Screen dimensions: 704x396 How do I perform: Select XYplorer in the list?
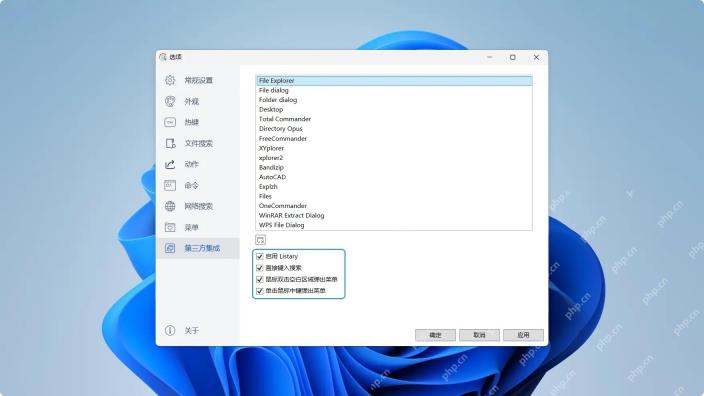coord(394,148)
